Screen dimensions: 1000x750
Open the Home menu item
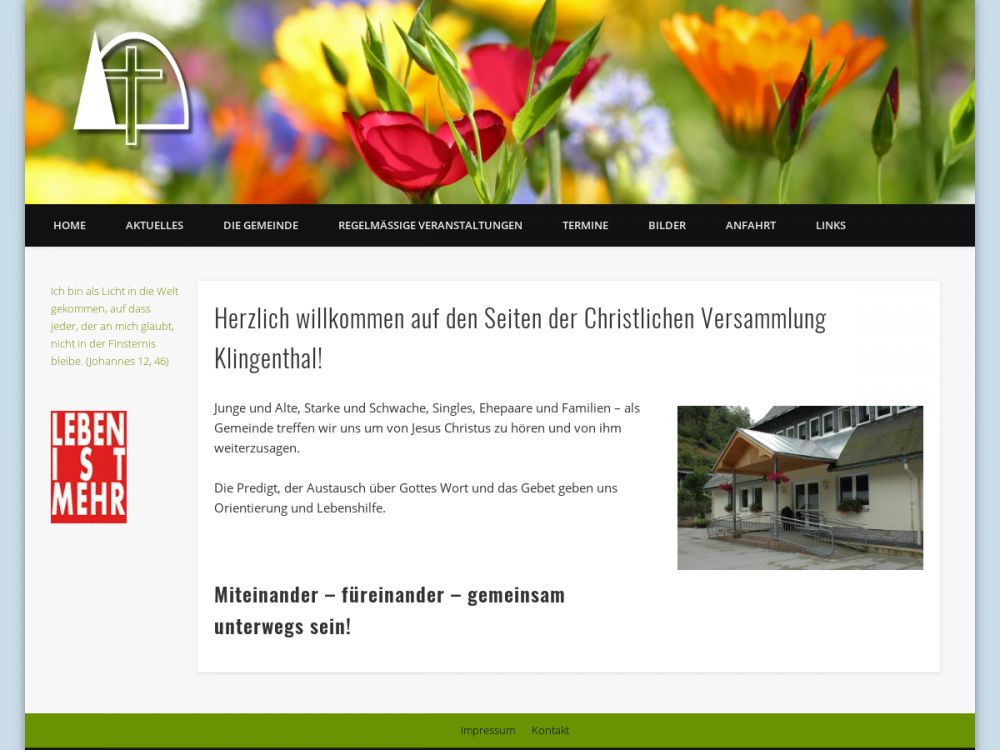point(69,225)
